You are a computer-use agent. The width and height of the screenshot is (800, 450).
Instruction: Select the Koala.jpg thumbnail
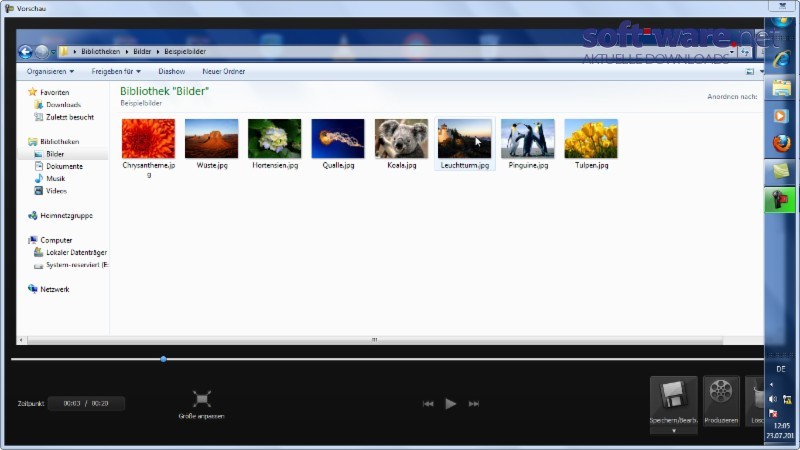click(402, 139)
